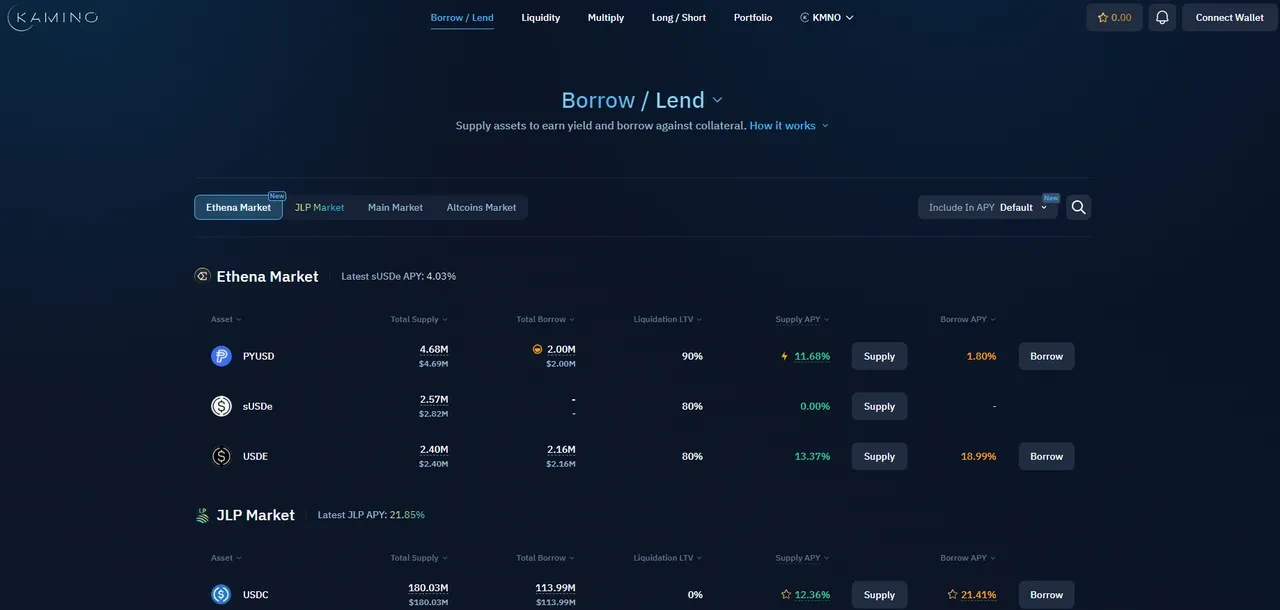Click the USDE token icon
The height and width of the screenshot is (610, 1280).
(221, 456)
